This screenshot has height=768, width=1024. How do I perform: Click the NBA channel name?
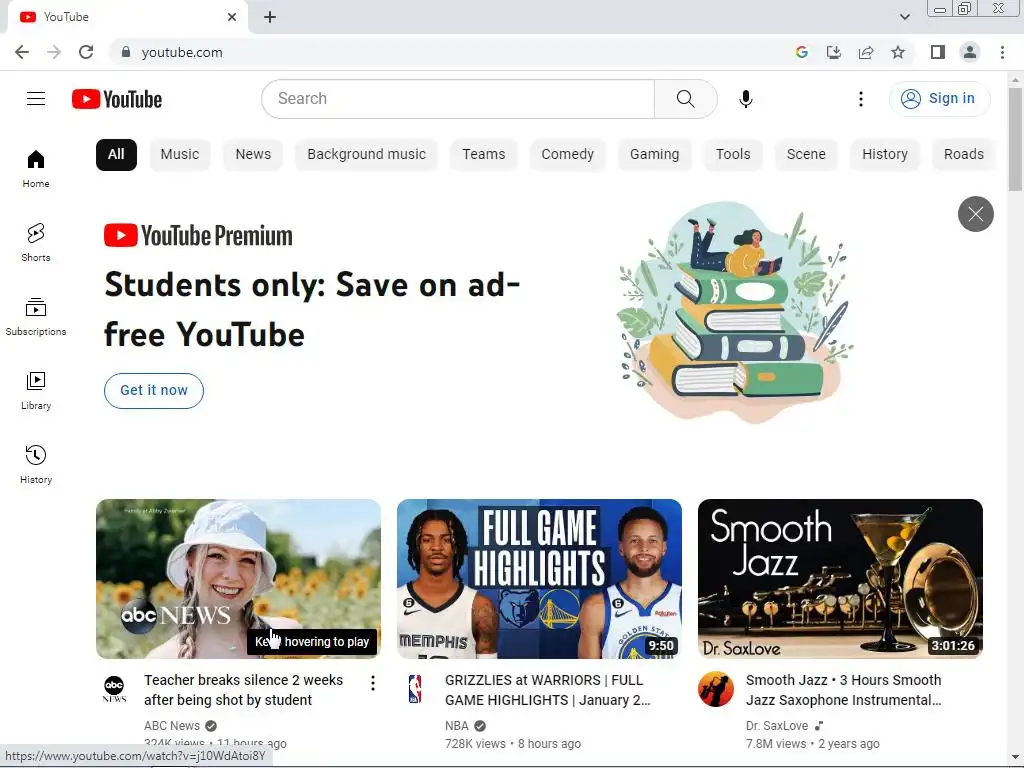(456, 726)
